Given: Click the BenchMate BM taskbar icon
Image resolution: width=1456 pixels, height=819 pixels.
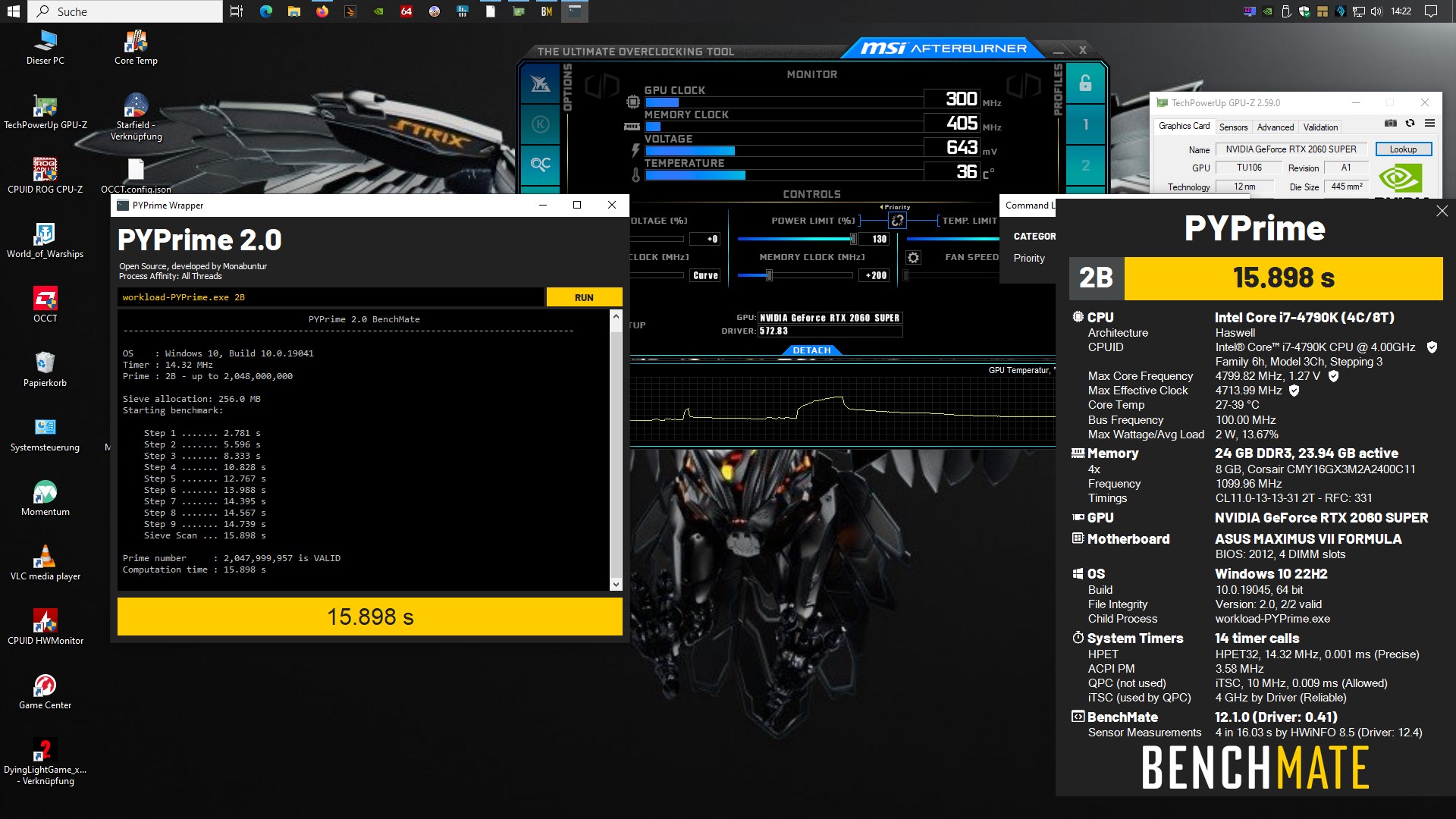Looking at the screenshot, I should 547,11.
